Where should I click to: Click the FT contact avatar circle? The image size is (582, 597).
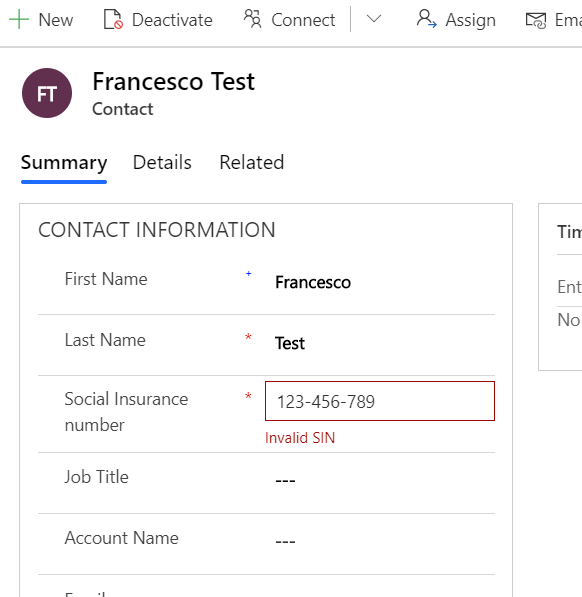pos(47,93)
